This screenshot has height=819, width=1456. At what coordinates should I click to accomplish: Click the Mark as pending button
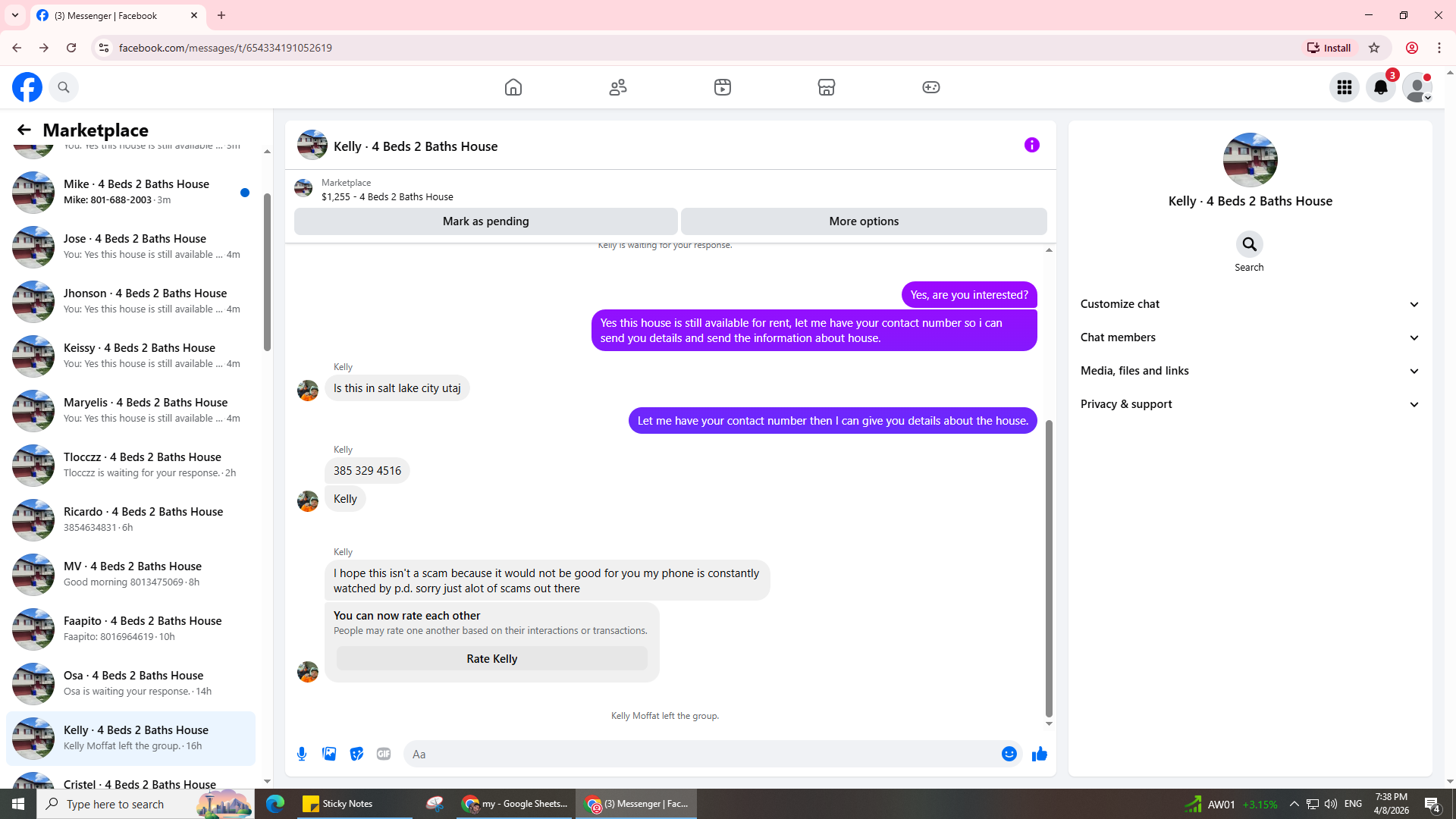coord(485,221)
